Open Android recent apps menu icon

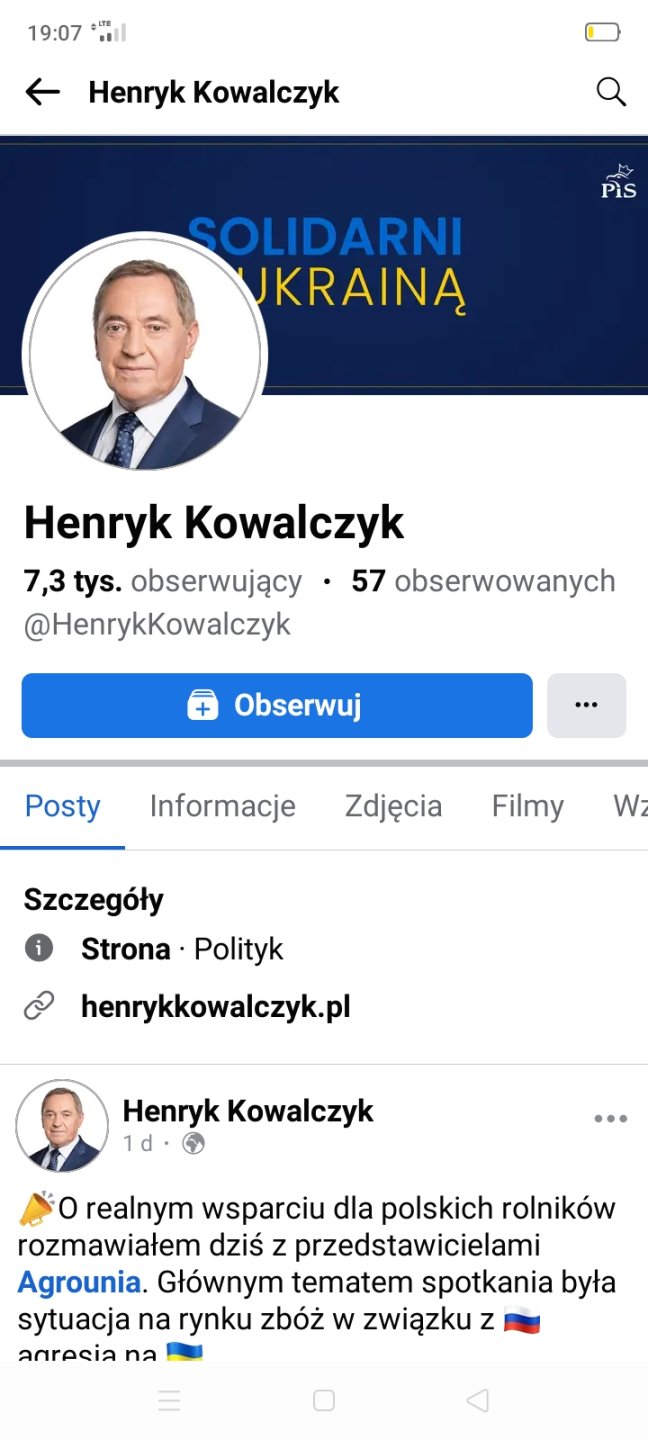169,1401
